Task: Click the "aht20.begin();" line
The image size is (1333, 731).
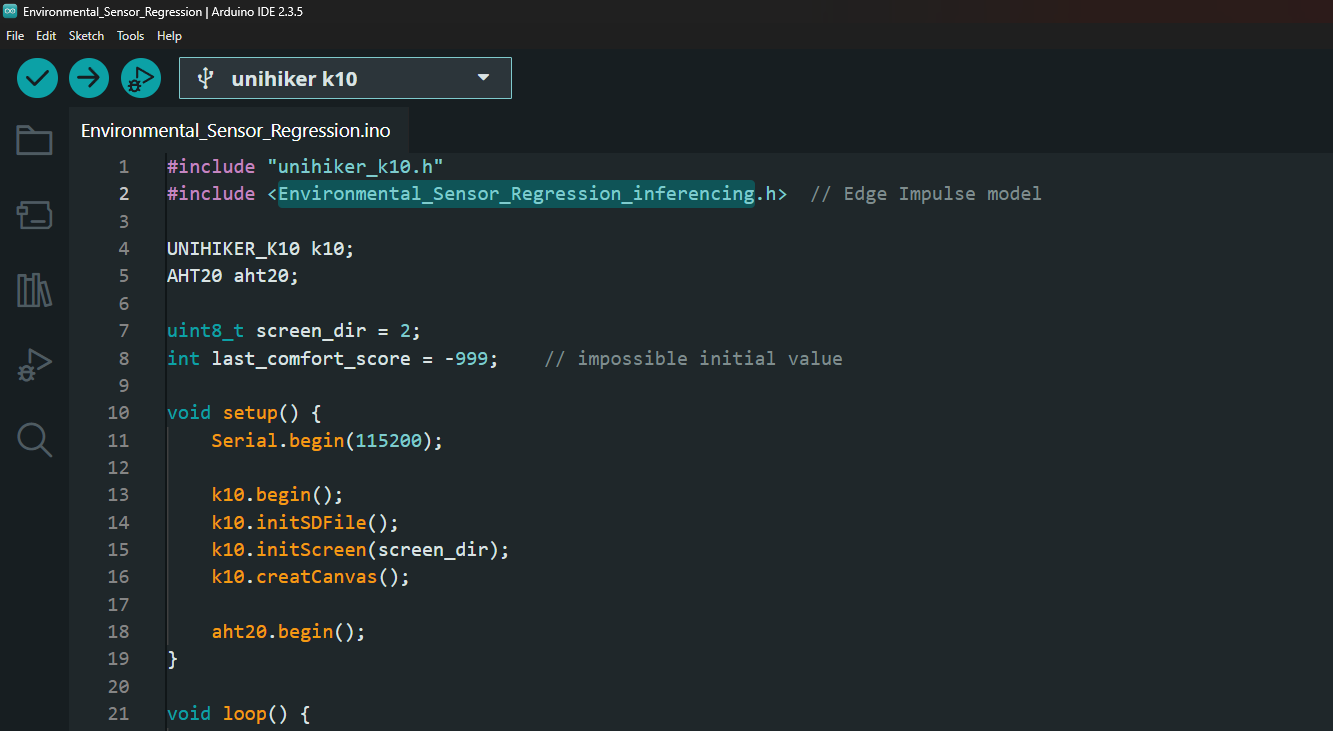Action: (289, 631)
